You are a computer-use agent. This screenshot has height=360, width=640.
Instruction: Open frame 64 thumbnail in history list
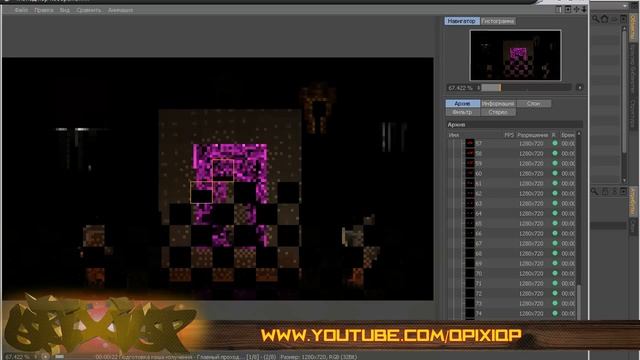pyautogui.click(x=470, y=213)
